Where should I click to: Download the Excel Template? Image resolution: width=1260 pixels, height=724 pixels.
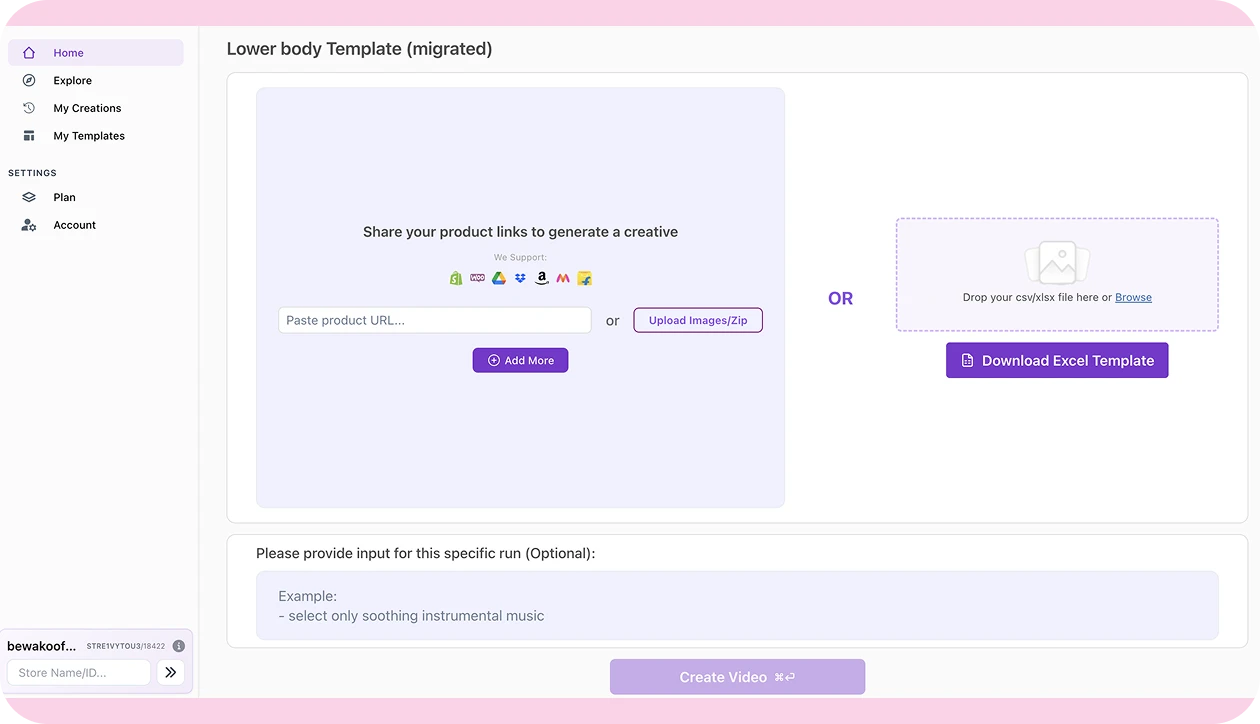pos(1057,361)
